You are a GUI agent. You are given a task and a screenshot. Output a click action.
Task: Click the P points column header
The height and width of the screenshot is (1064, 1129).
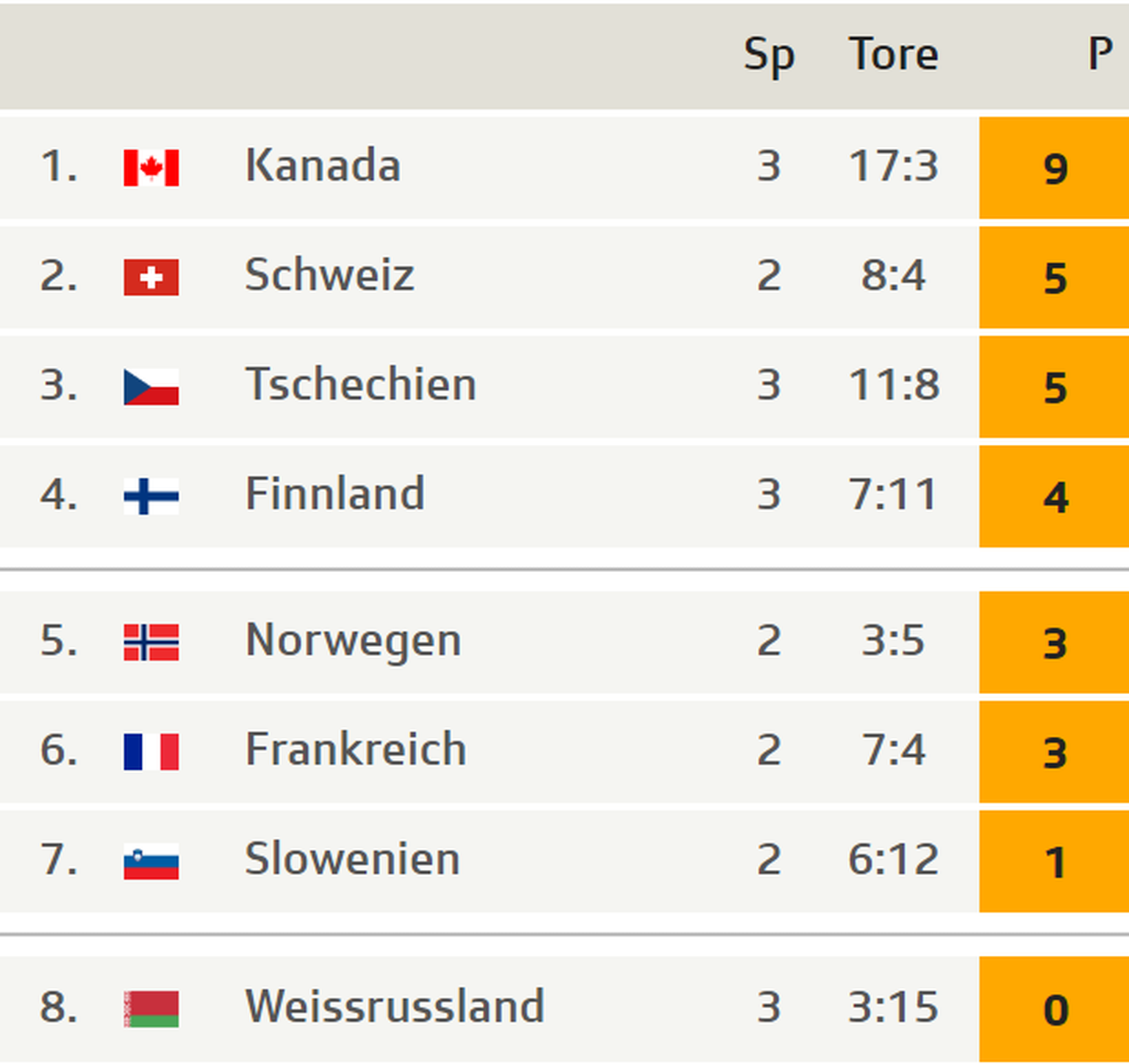pyautogui.click(x=1100, y=55)
